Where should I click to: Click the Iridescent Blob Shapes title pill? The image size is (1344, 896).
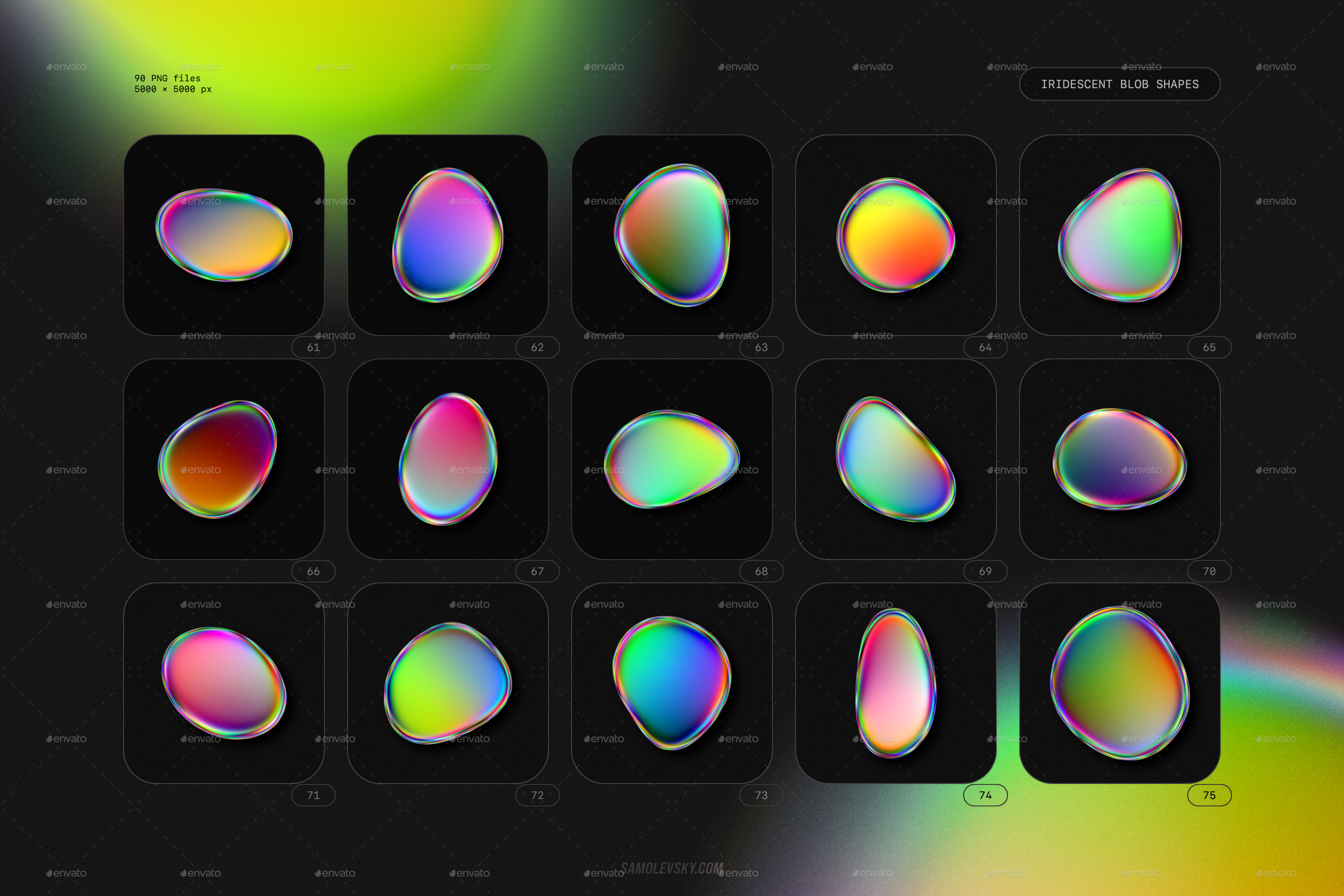[x=1120, y=84]
